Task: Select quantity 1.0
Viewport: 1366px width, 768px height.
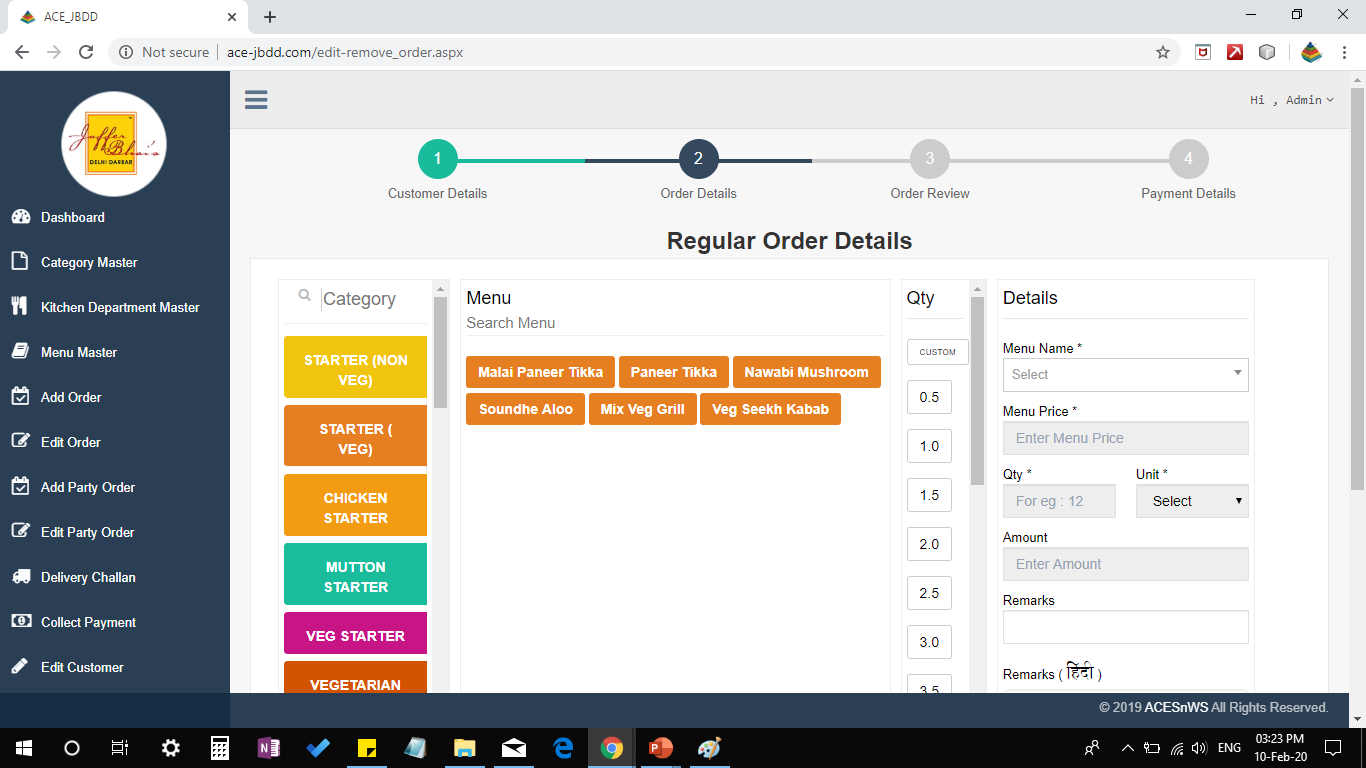Action: tap(929, 446)
